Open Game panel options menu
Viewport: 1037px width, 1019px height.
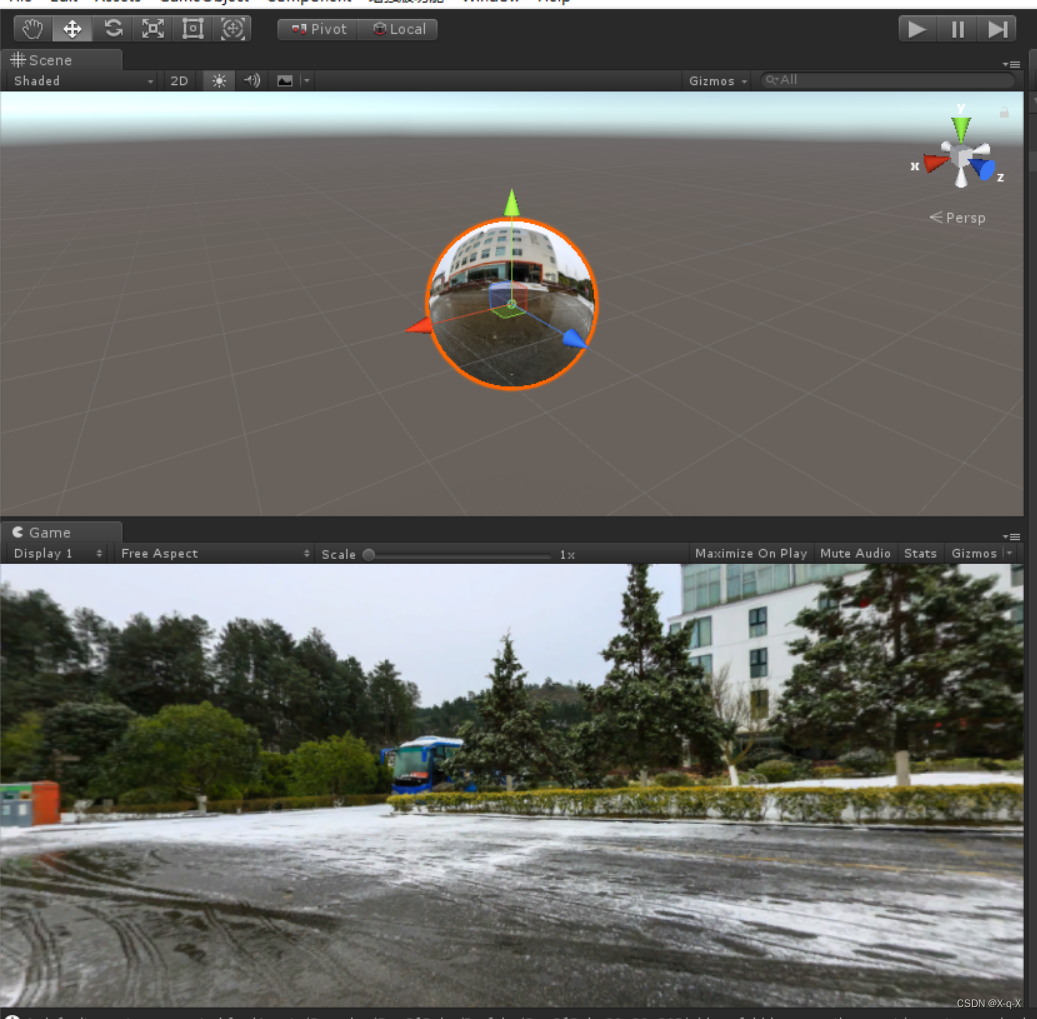click(1011, 537)
